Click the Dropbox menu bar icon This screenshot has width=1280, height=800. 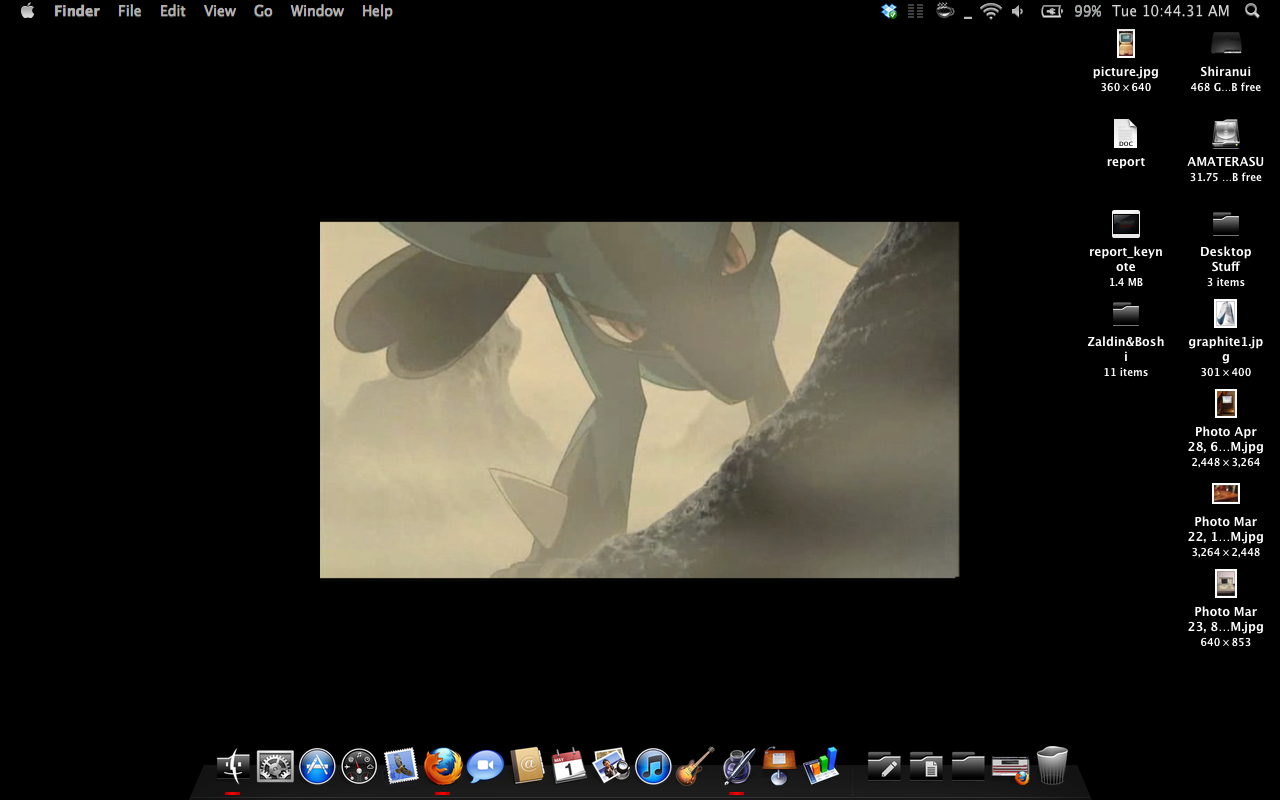[889, 11]
